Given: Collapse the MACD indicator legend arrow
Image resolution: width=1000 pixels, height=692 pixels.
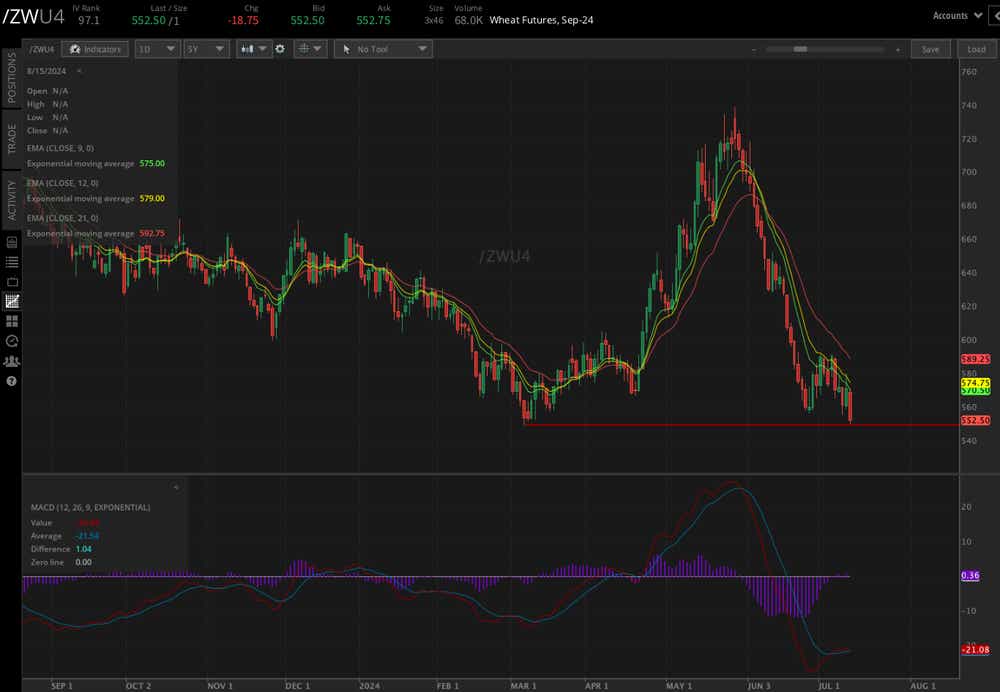Looking at the screenshot, I should pos(176,487).
